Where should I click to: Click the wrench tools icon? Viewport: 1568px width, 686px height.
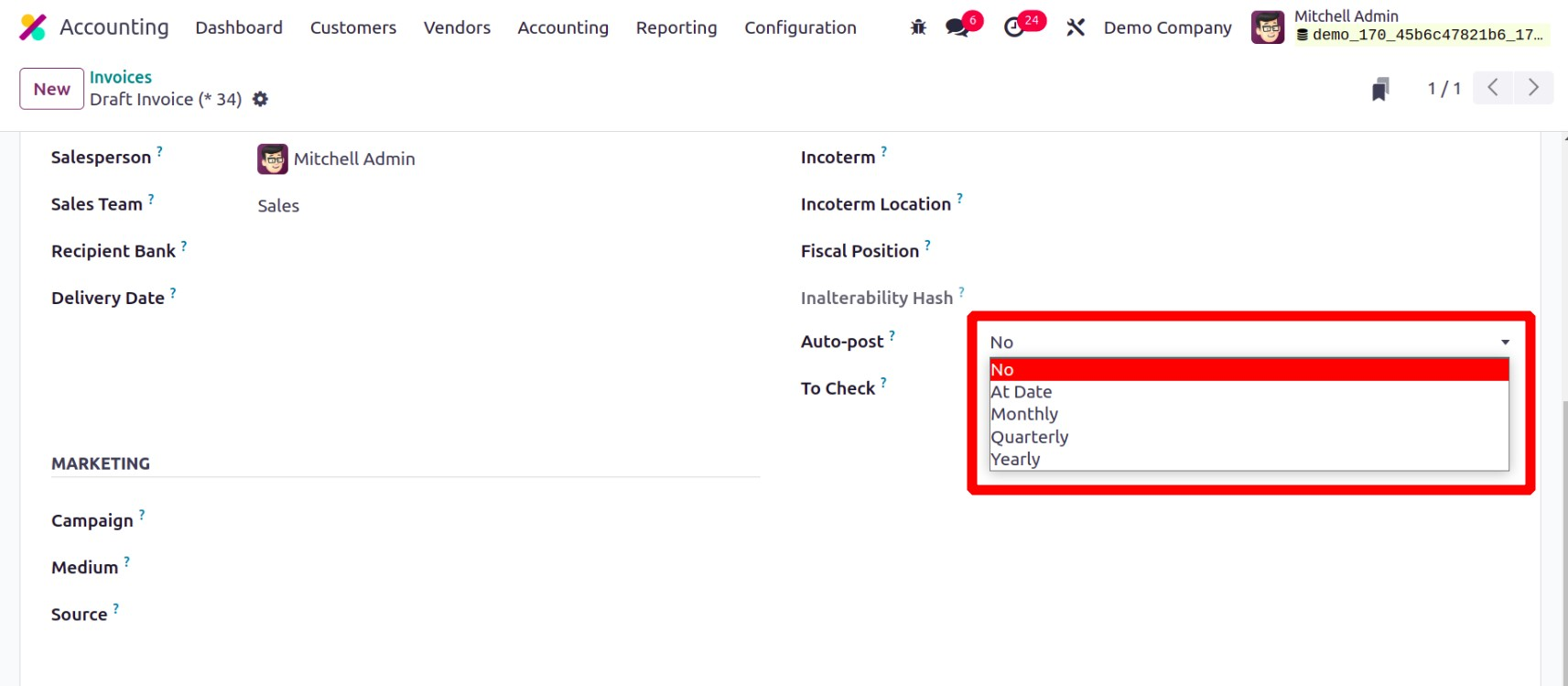[x=1076, y=27]
